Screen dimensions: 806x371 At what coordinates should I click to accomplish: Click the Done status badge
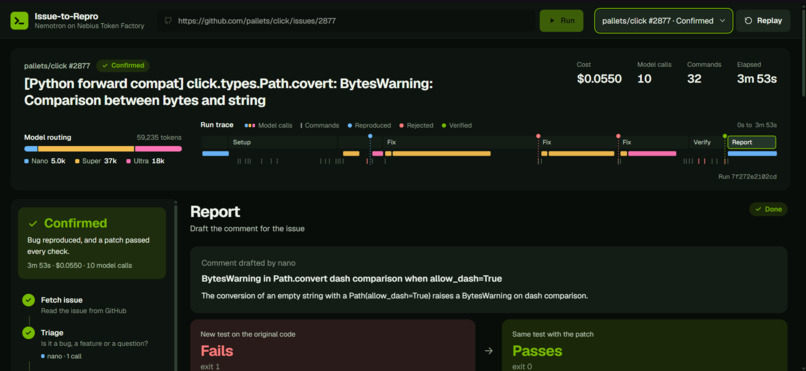pyautogui.click(x=768, y=209)
